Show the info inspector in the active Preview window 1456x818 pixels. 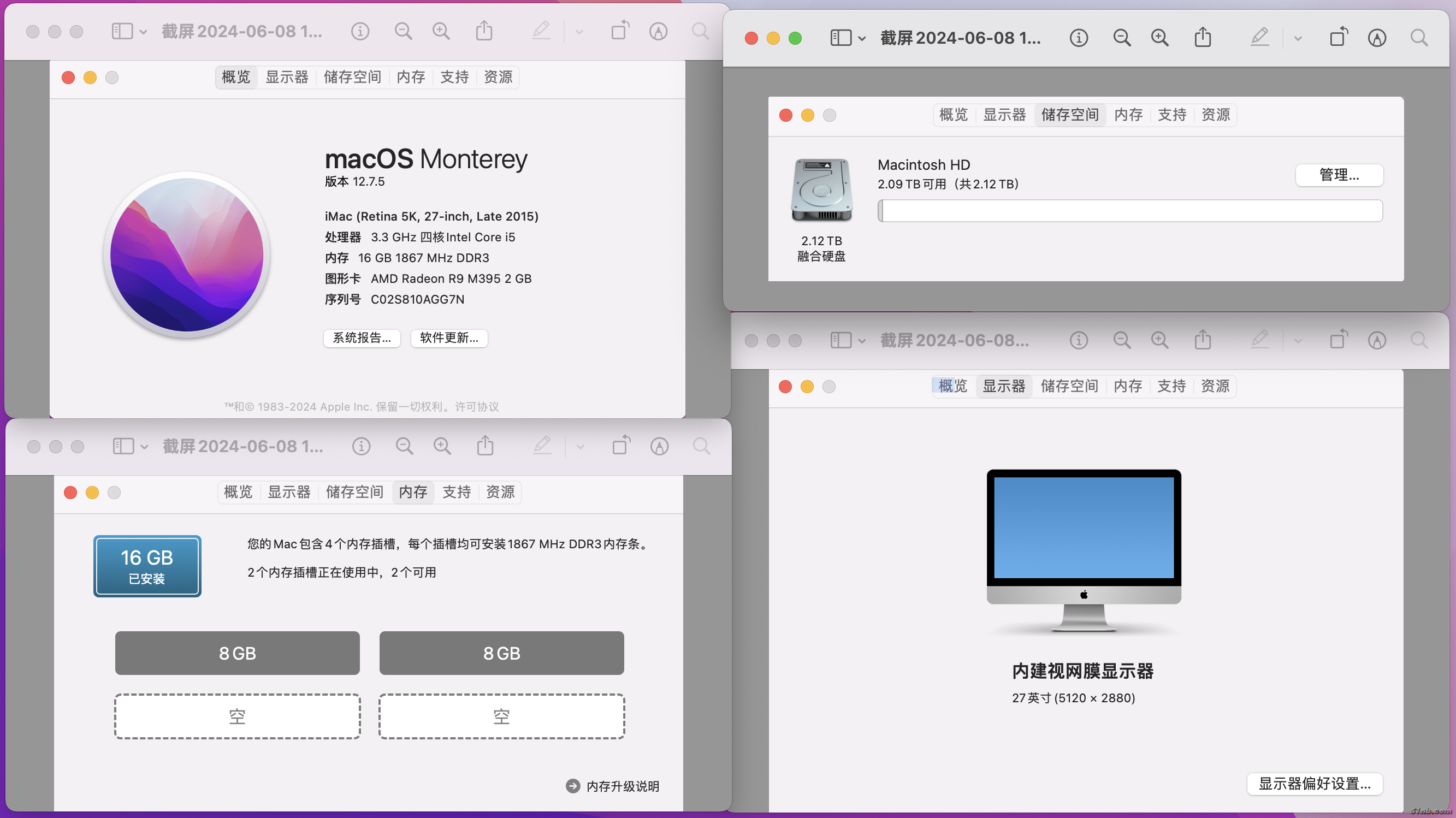1079,38
